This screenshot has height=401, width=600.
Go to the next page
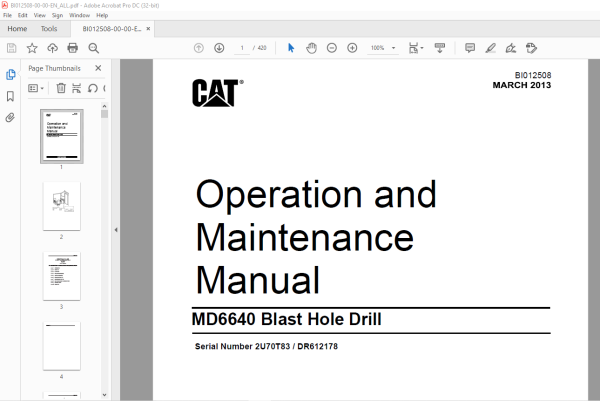pos(219,48)
